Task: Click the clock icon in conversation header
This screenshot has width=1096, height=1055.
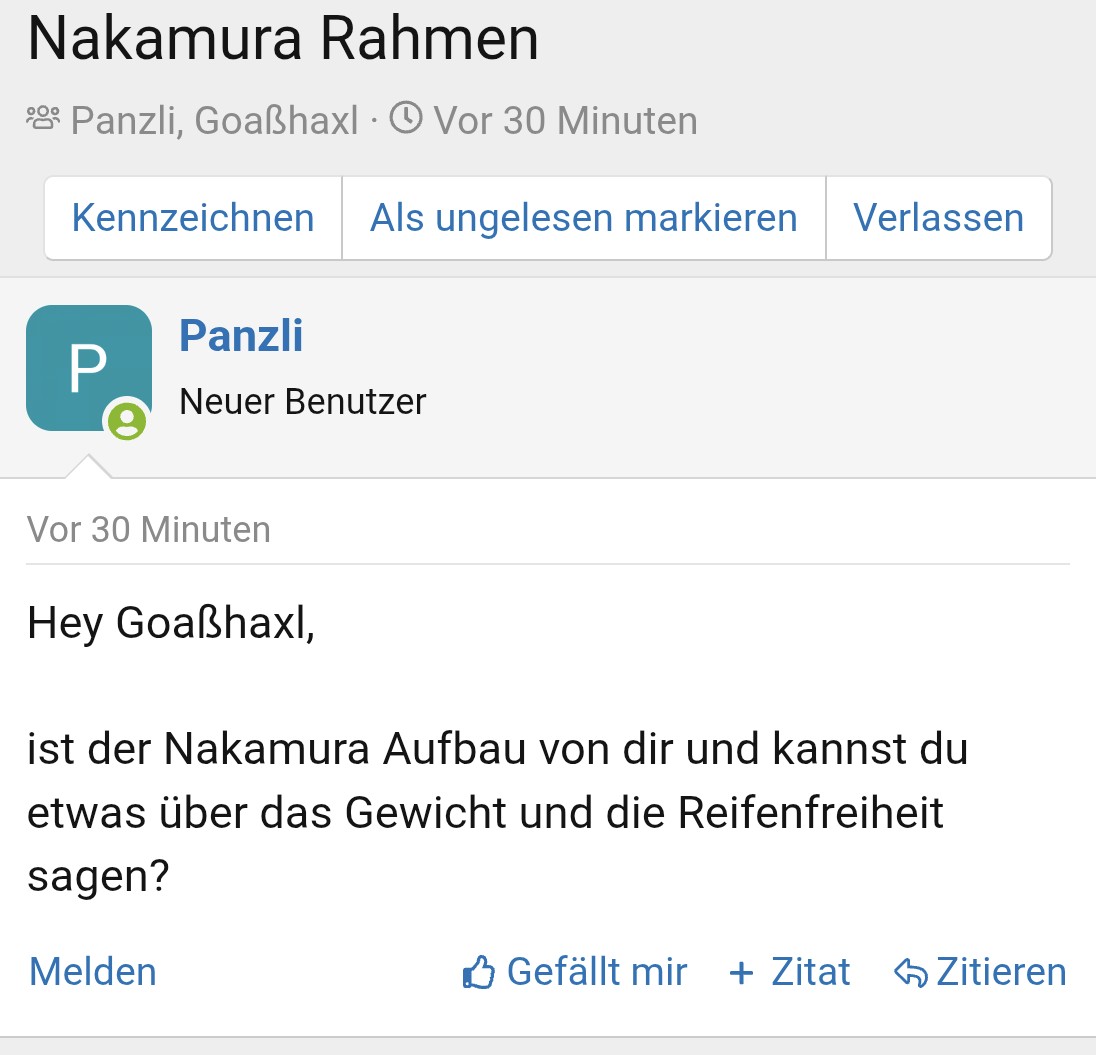Action: pyautogui.click(x=405, y=119)
